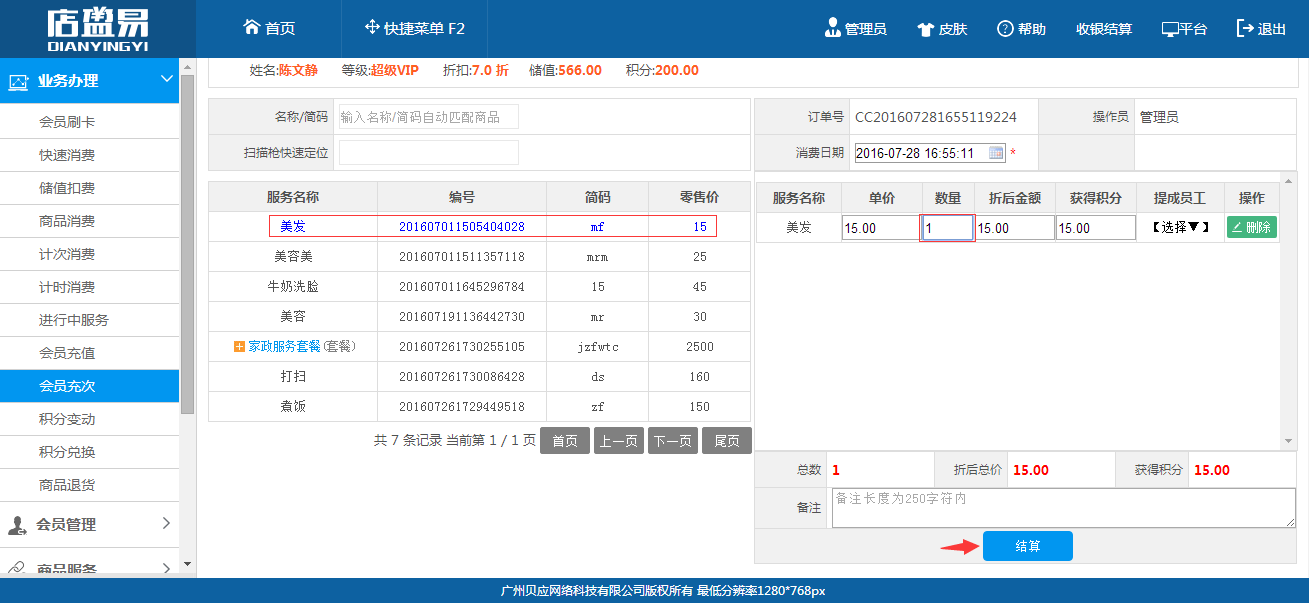Viewport: 1309px width, 603px height.
Task: Focus the 扫描枪快速定位 input field
Action: (x=429, y=153)
